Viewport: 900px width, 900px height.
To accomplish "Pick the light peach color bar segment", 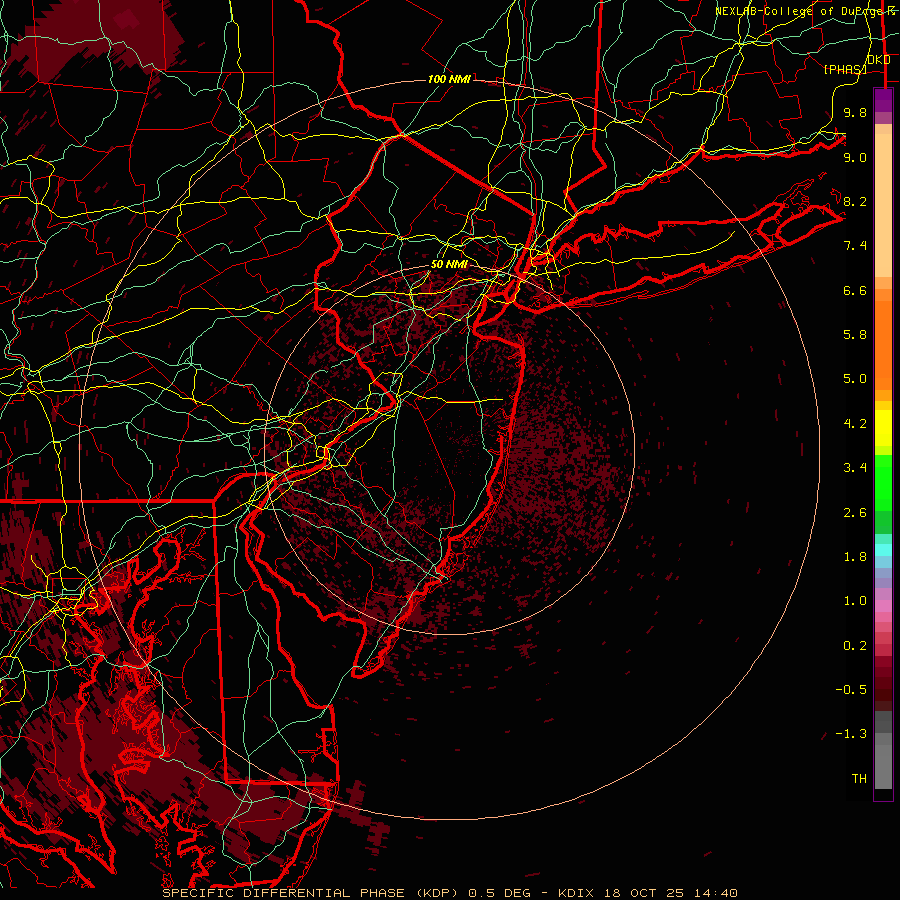I will click(883, 207).
